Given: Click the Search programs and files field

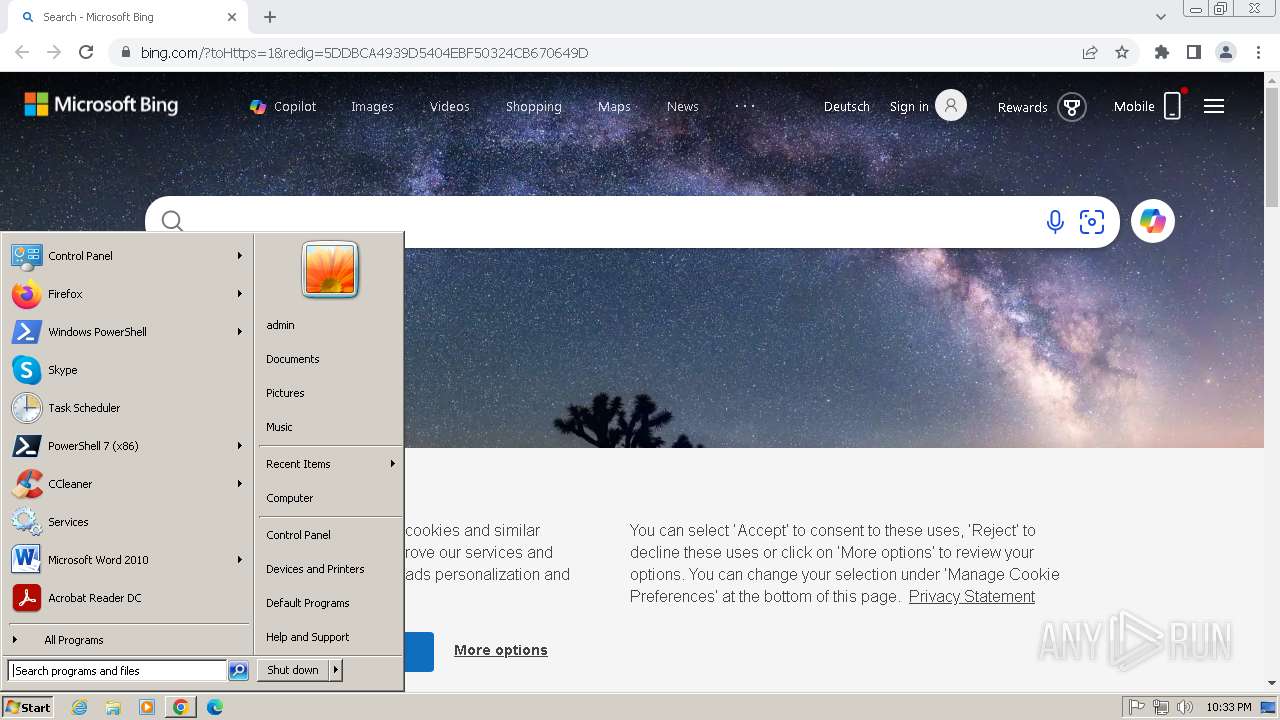Looking at the screenshot, I should pos(117,671).
